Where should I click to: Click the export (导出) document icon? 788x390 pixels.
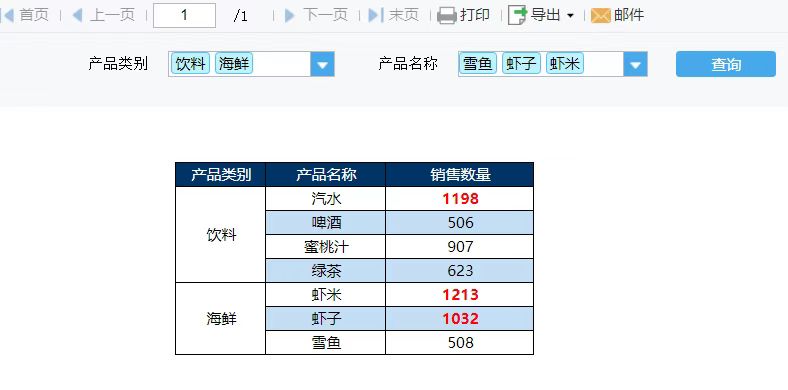click(518, 15)
